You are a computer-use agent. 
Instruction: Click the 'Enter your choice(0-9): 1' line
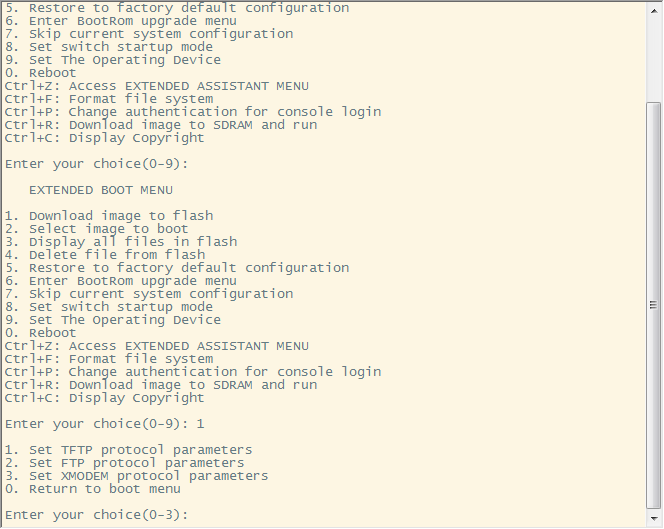click(x=104, y=424)
